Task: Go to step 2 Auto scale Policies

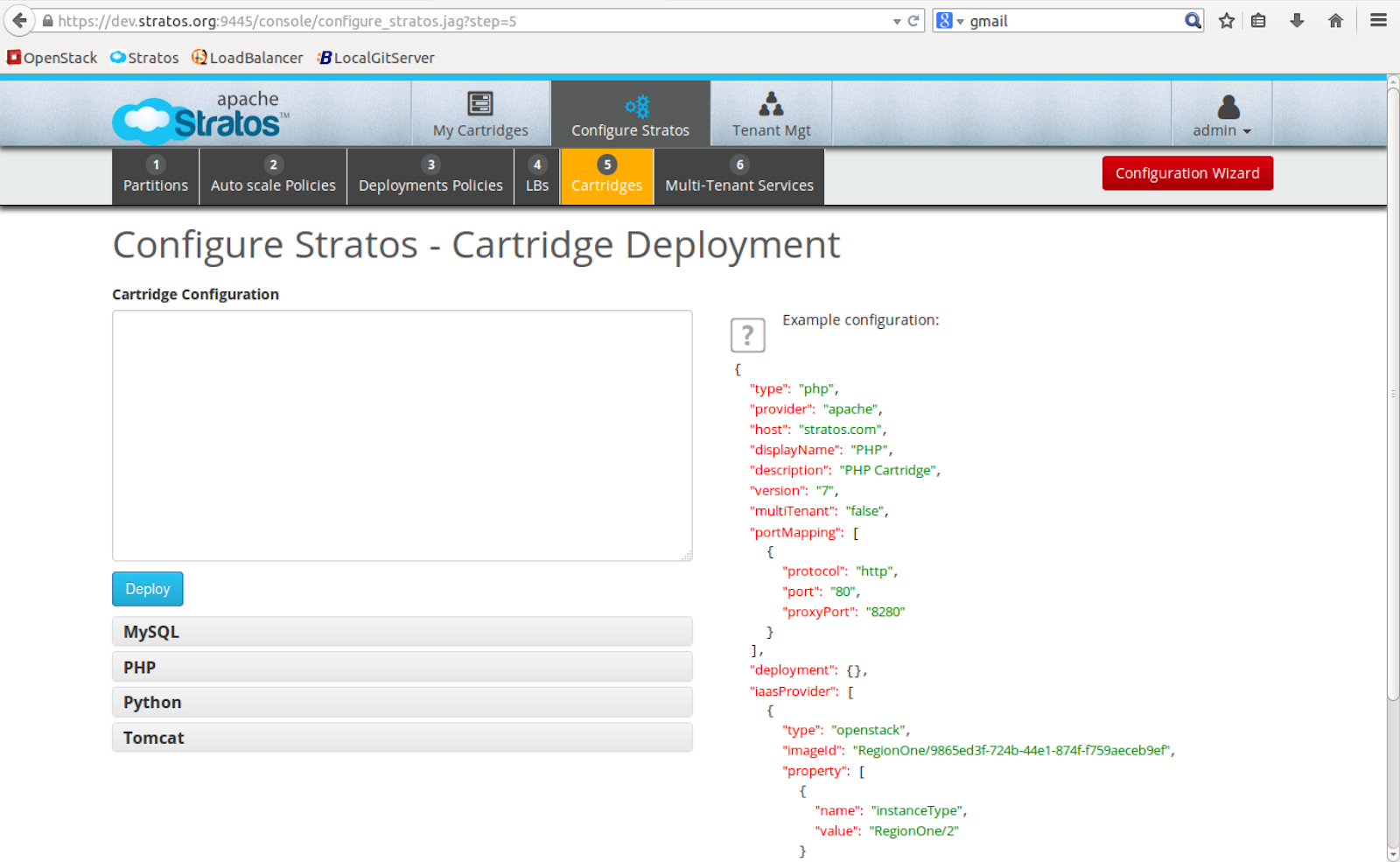Action: click(273, 176)
